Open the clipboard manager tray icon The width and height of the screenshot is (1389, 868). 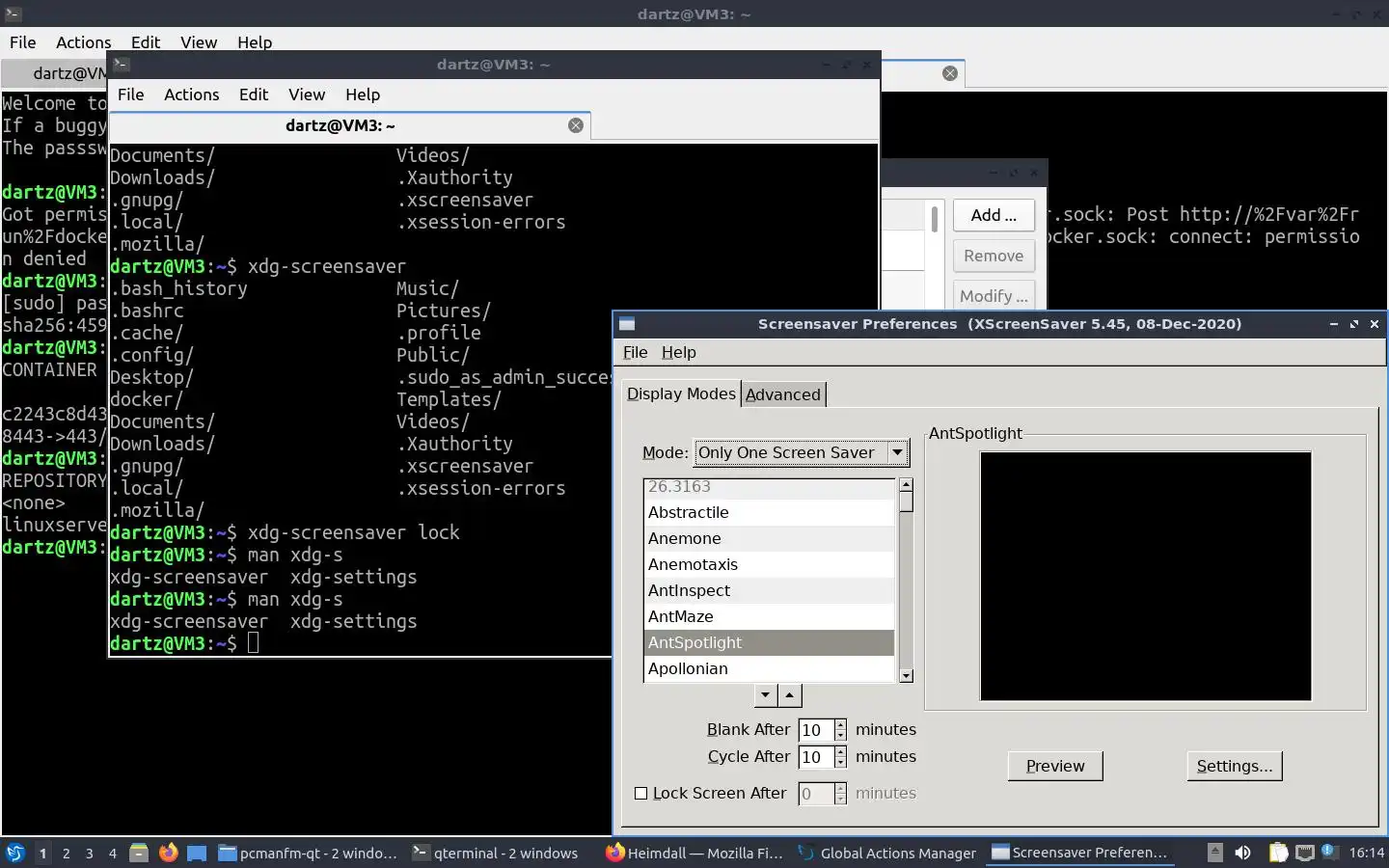click(1278, 853)
